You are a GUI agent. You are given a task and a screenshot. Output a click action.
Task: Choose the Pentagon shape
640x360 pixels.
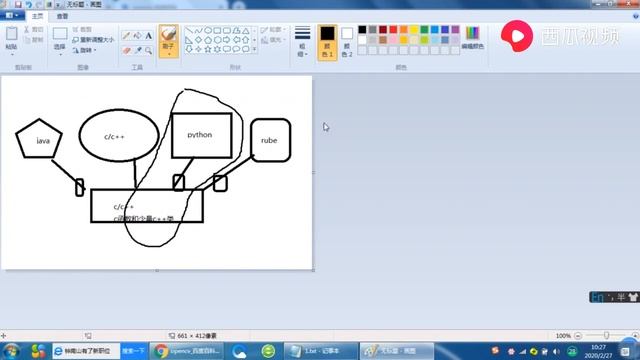point(208,40)
